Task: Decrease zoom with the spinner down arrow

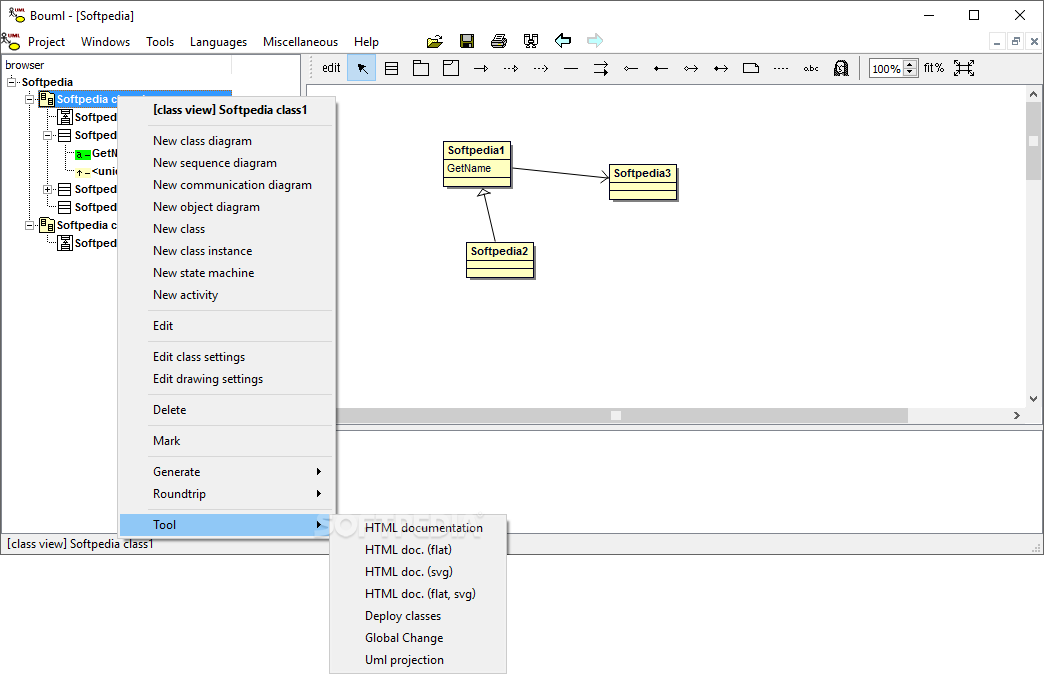Action: point(910,72)
